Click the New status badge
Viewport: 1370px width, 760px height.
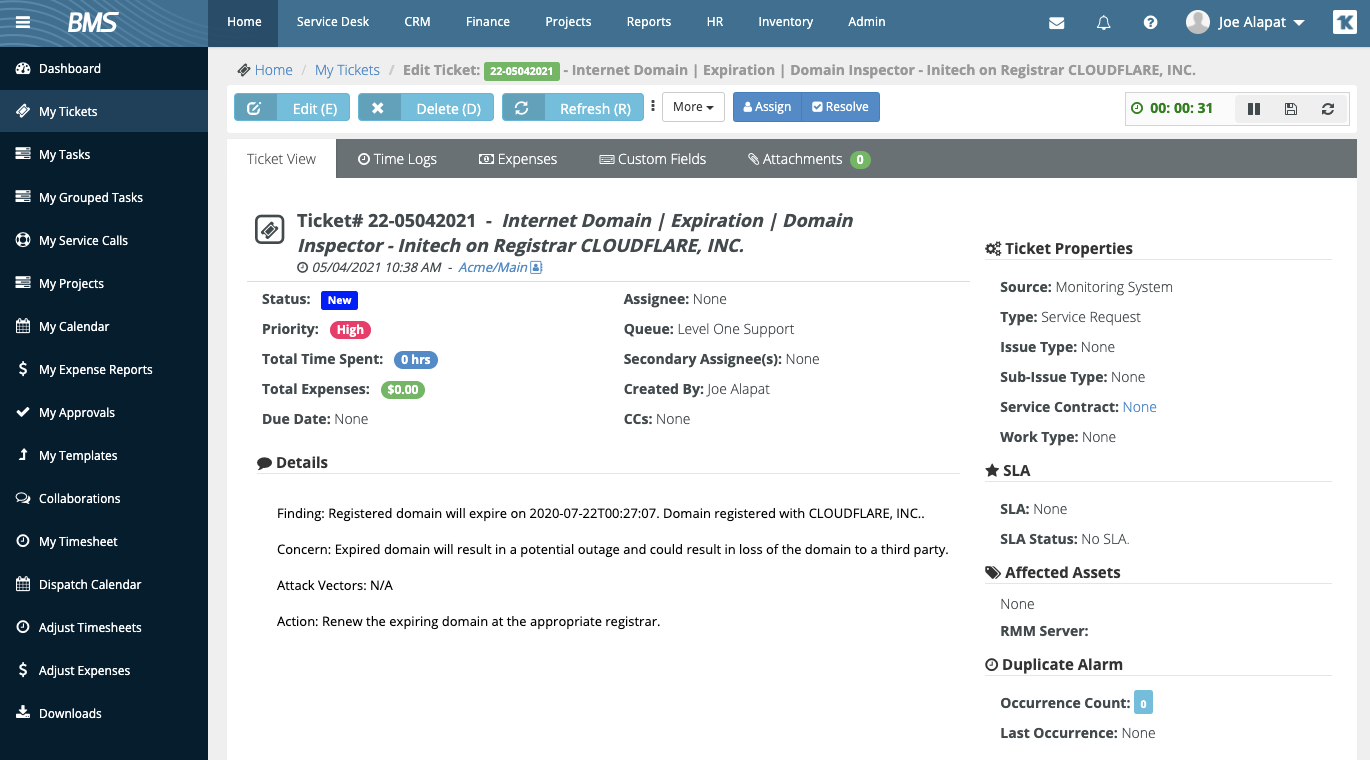[339, 300]
